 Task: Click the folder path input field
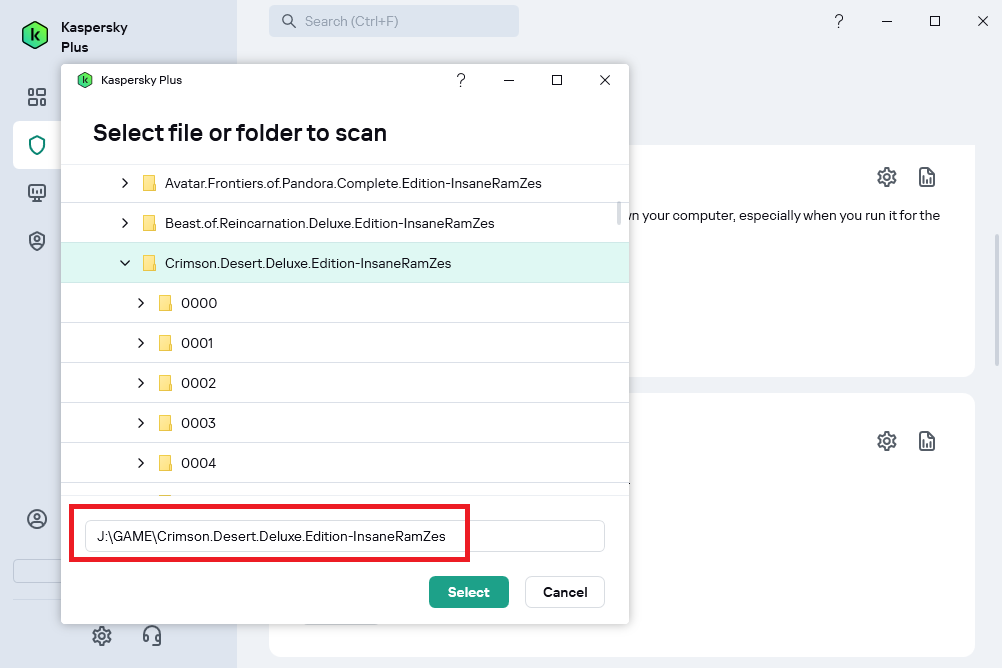345,536
